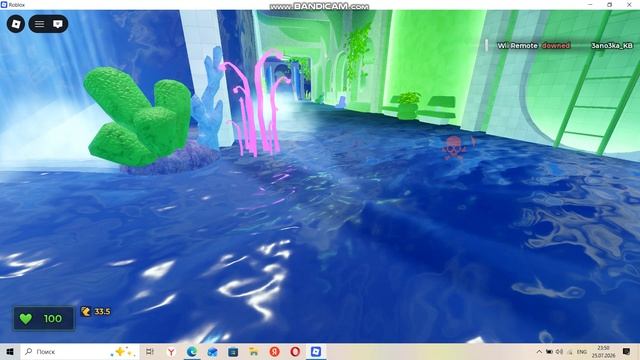Open the blue cube taskbar app
This screenshot has width=640, height=360.
tap(212, 351)
